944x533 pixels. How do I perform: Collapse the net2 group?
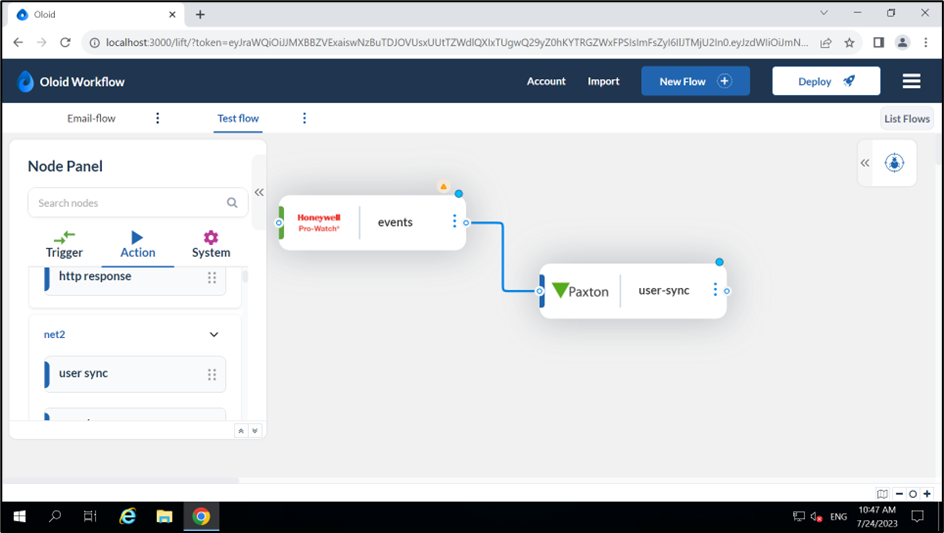(214, 335)
